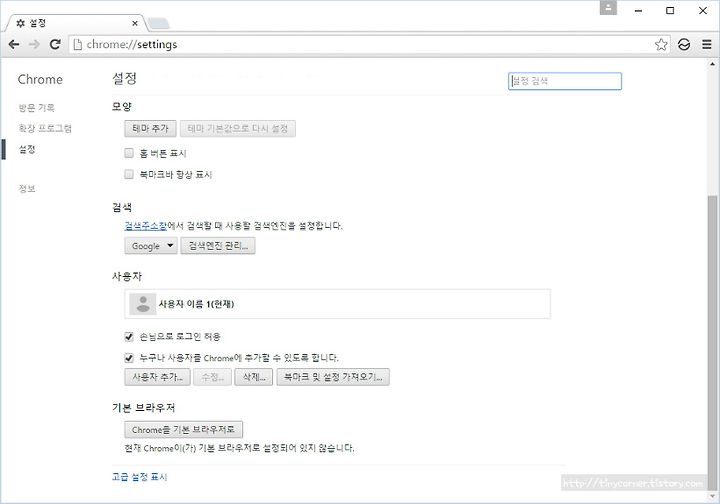Click the 수정... button
720x504 pixels.
click(x=212, y=377)
